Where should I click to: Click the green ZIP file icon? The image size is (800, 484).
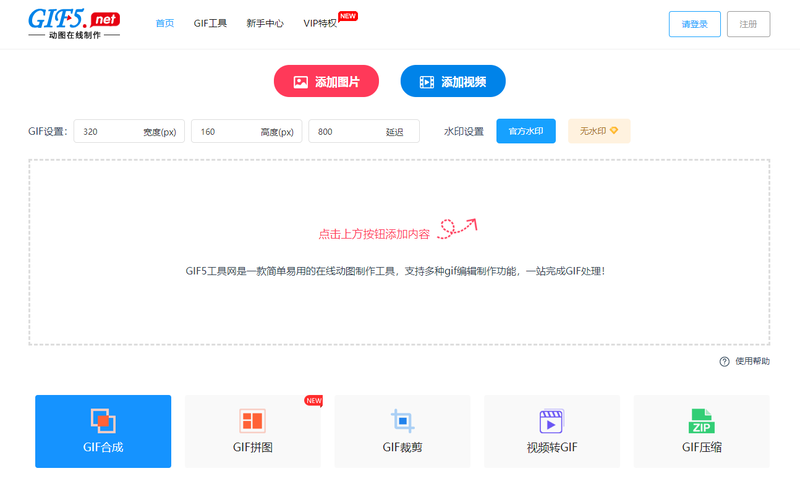click(x=702, y=421)
